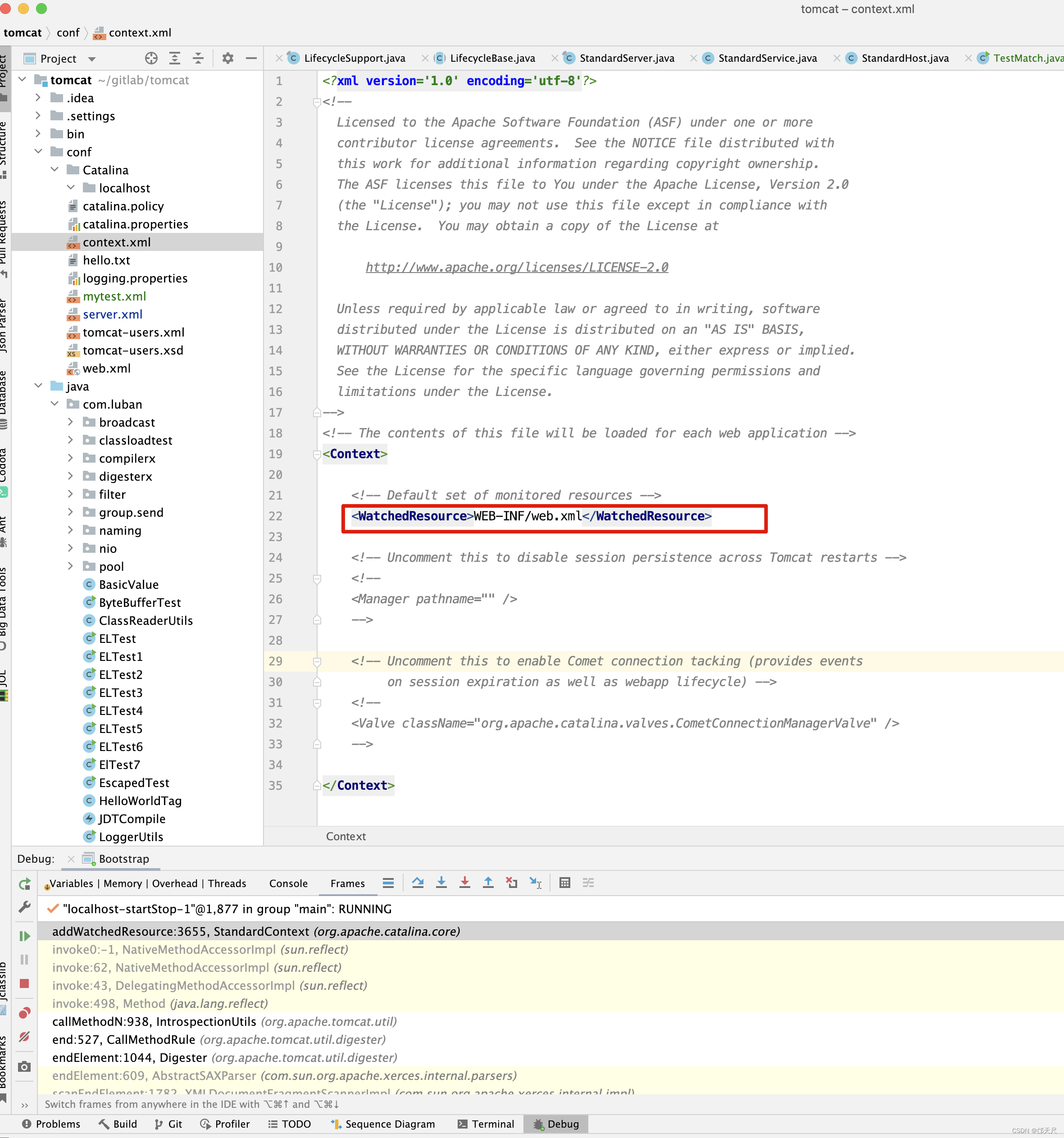Click the locate-in-project target icon
1064x1138 pixels.
point(151,58)
